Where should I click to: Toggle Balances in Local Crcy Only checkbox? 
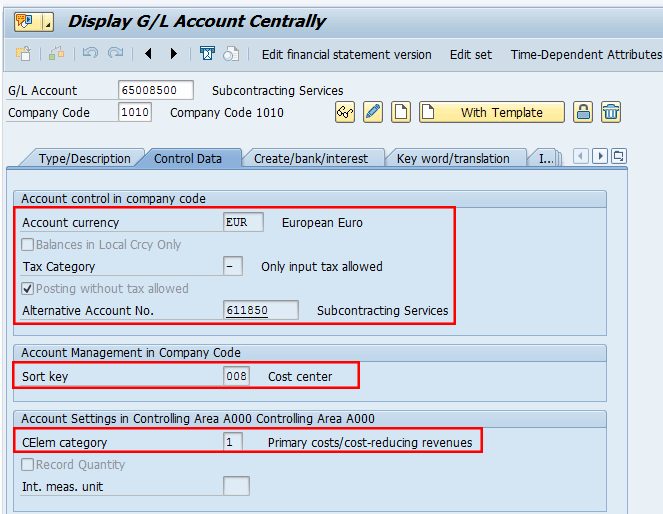point(29,245)
